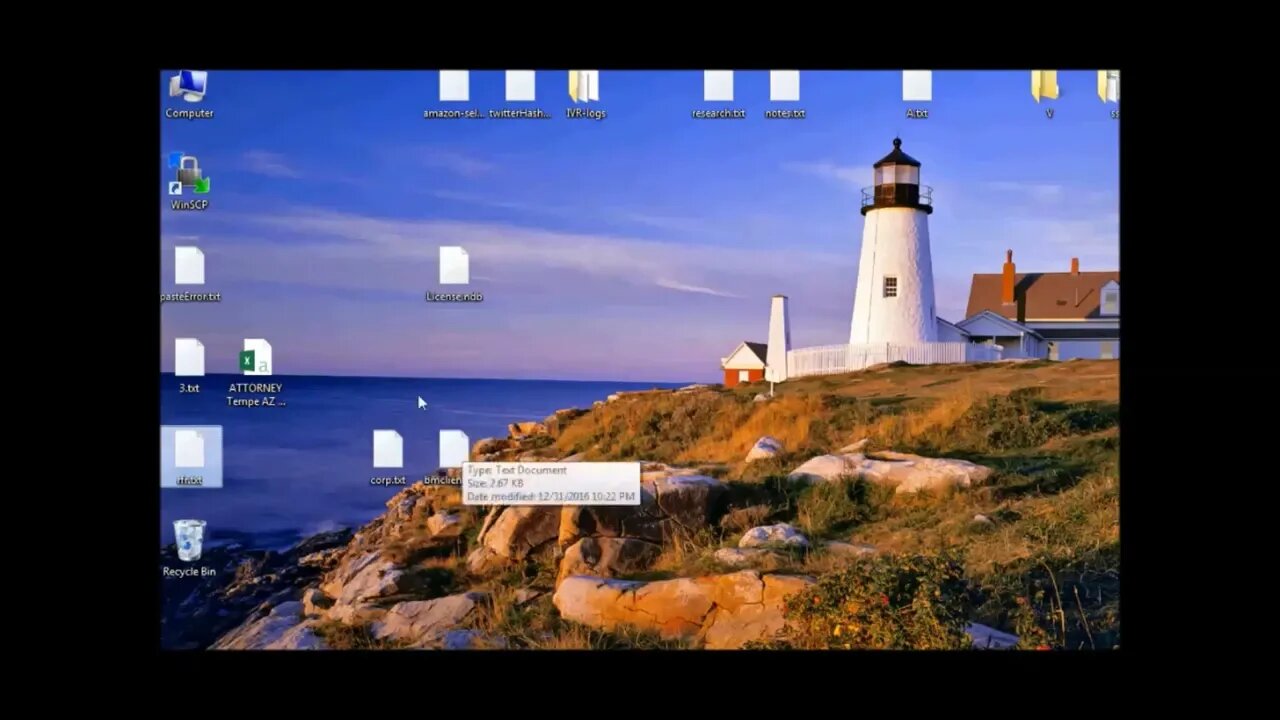Select the research.txt file icon
The height and width of the screenshot is (720, 1280).
[718, 94]
